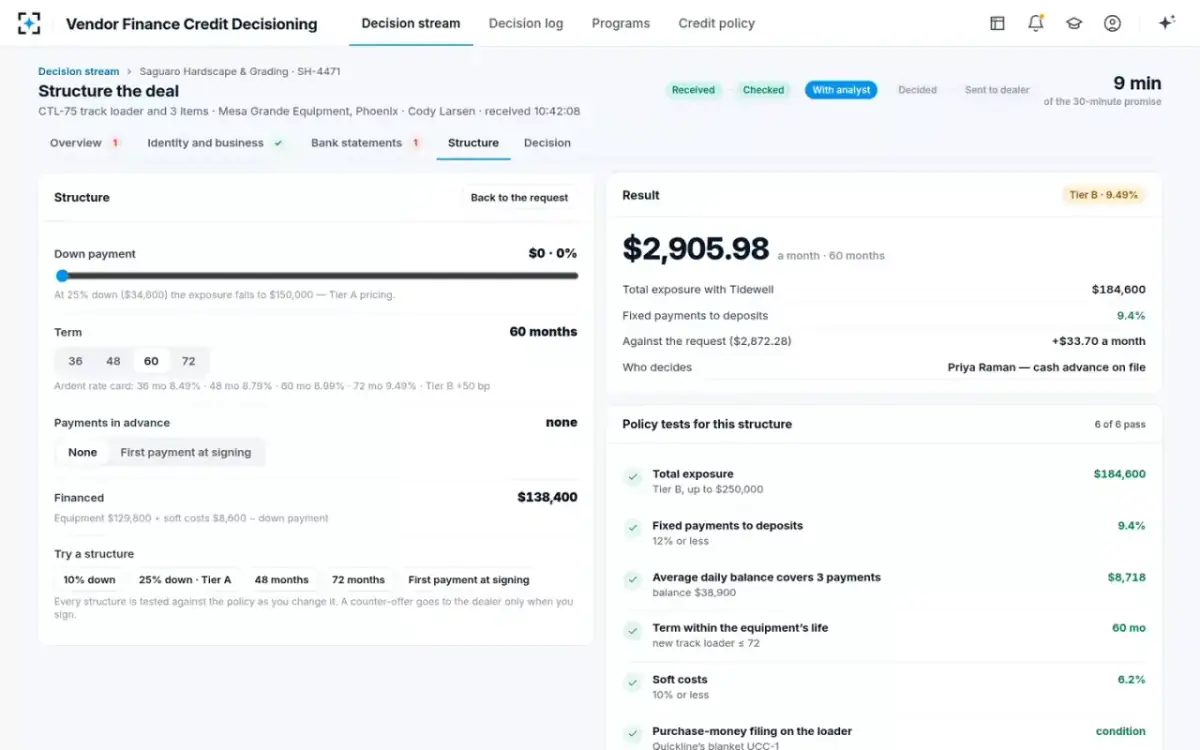Try the 10% down structure

tap(89, 580)
